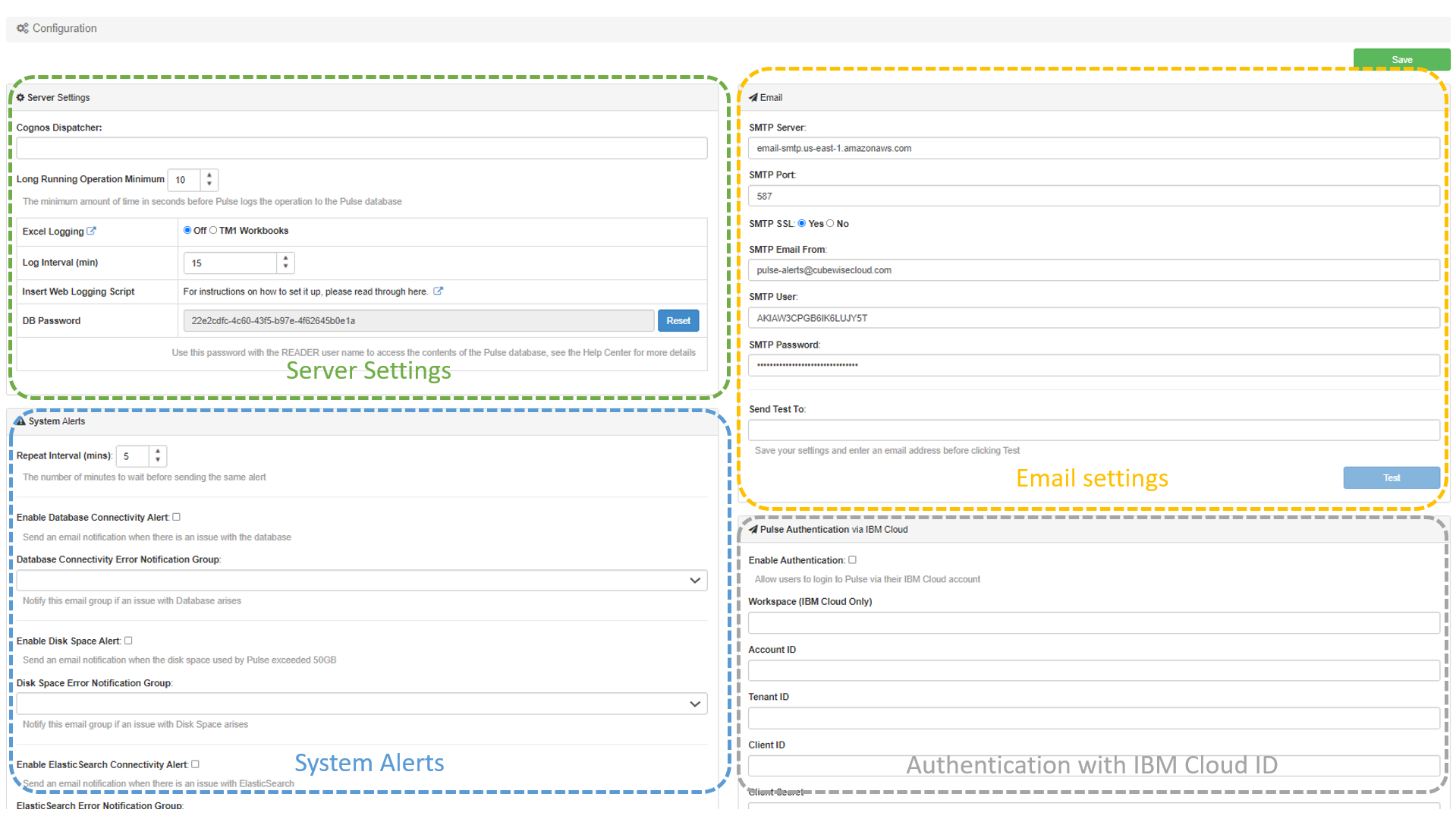Select SMTP SSL Yes
Screen dimensions: 1456x819
coord(802,224)
